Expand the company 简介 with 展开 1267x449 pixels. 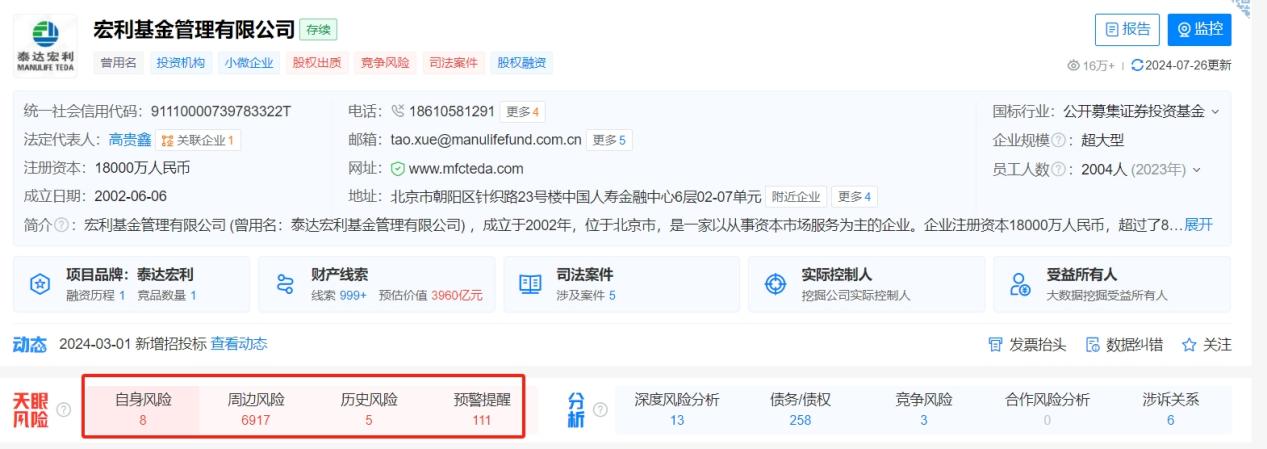(1198, 224)
